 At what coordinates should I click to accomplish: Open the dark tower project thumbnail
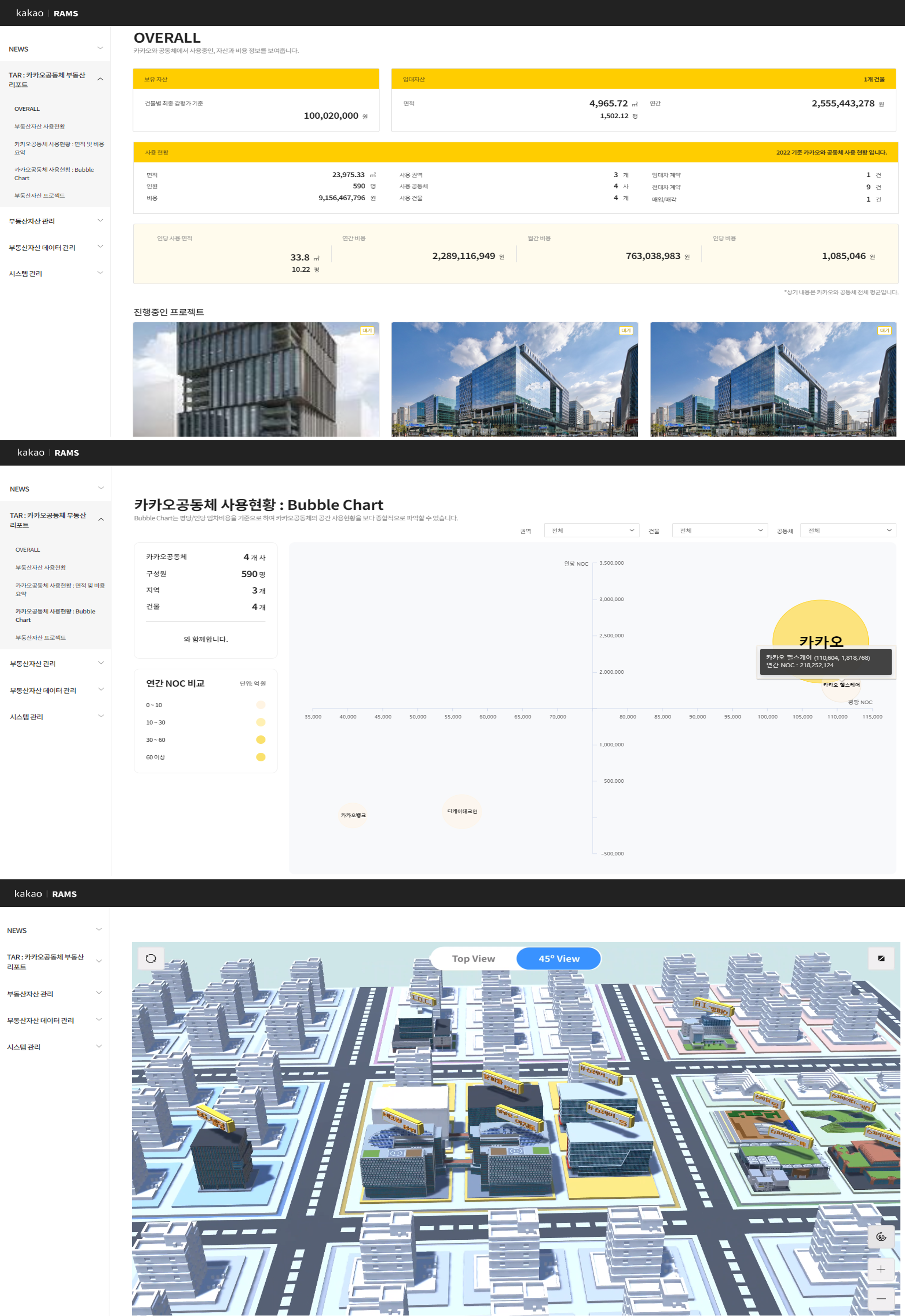tap(256, 379)
